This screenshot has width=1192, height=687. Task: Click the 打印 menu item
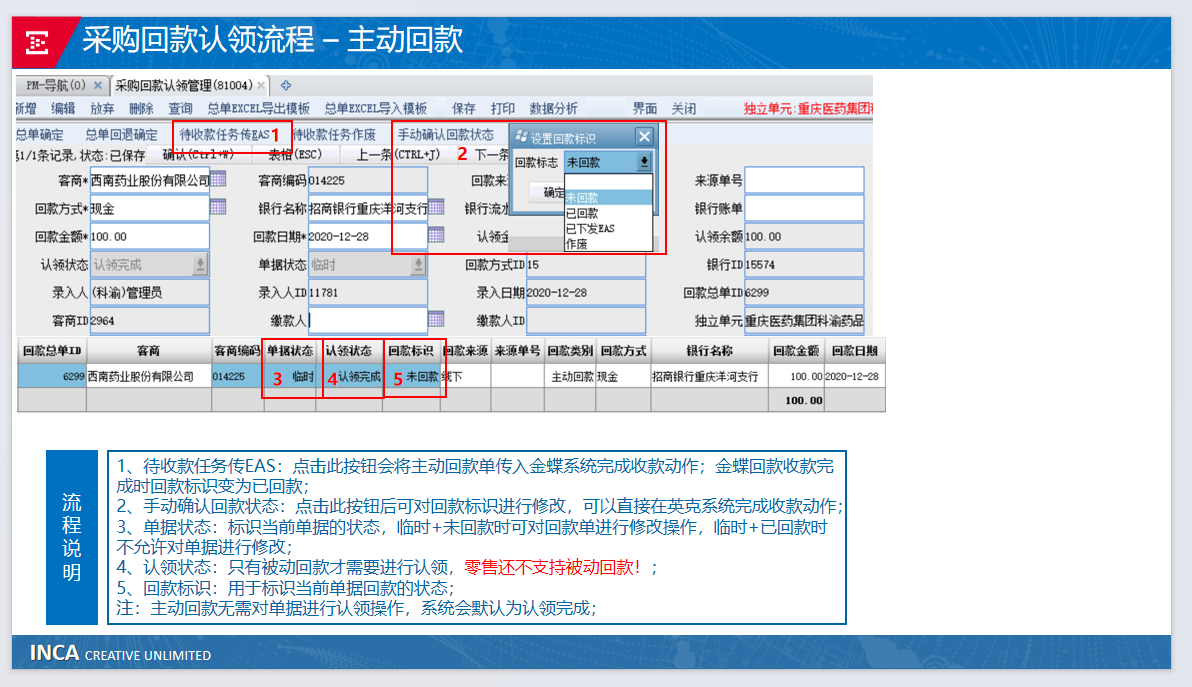(502, 109)
